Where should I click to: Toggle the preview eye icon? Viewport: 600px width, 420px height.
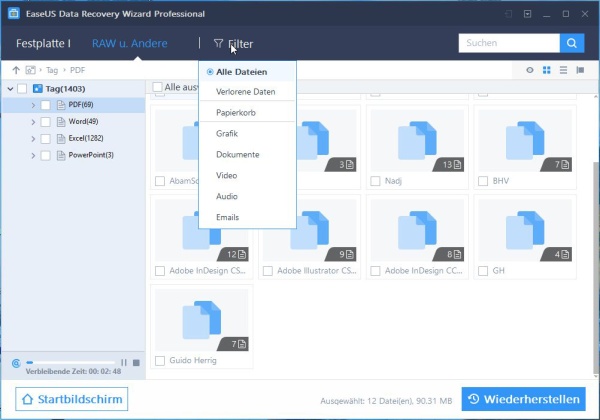click(x=530, y=70)
